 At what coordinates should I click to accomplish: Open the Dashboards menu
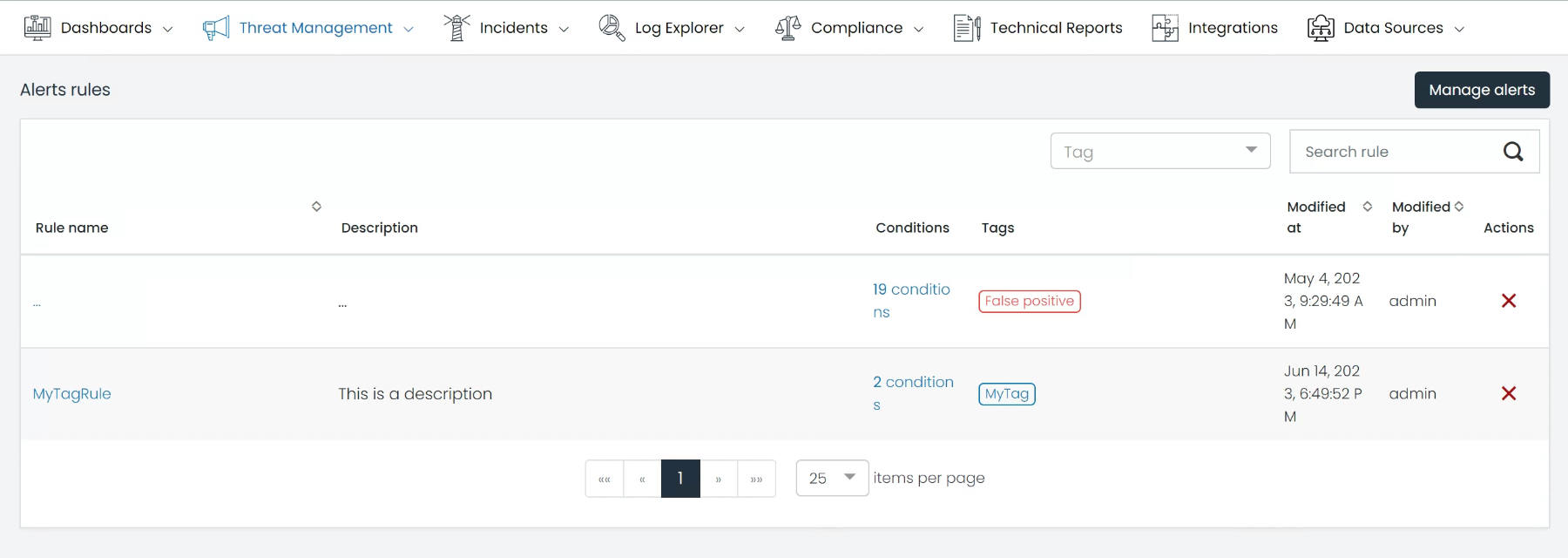(98, 28)
